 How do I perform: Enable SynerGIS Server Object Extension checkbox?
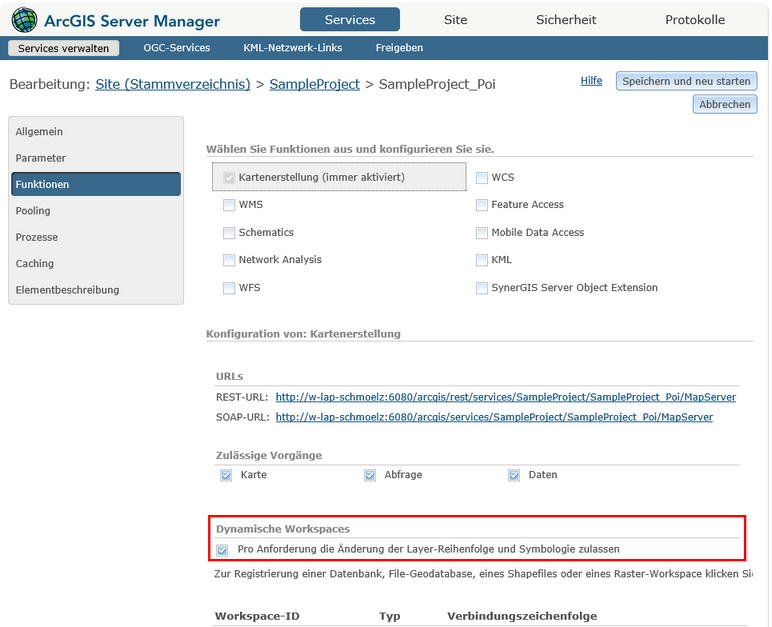tap(482, 288)
